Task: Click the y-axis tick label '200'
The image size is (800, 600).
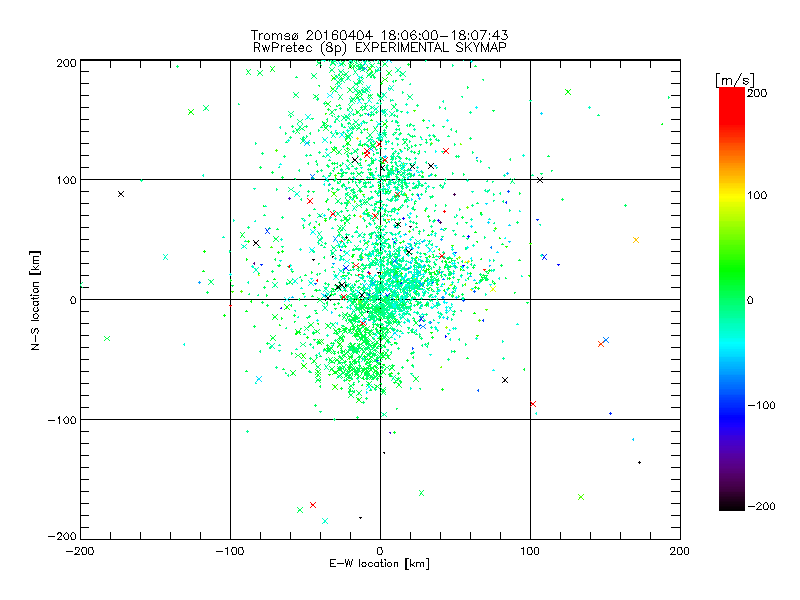Action: pyautogui.click(x=66, y=63)
